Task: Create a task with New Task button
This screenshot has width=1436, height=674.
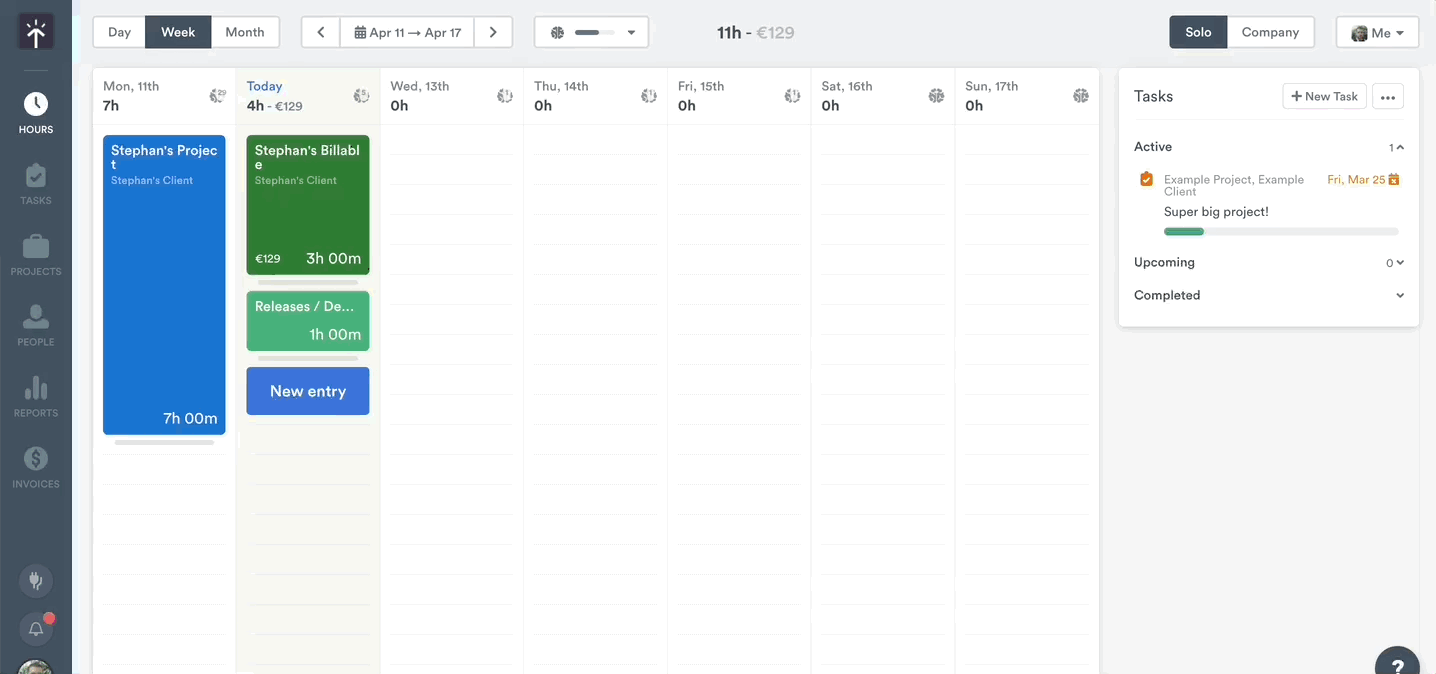Action: (1323, 95)
